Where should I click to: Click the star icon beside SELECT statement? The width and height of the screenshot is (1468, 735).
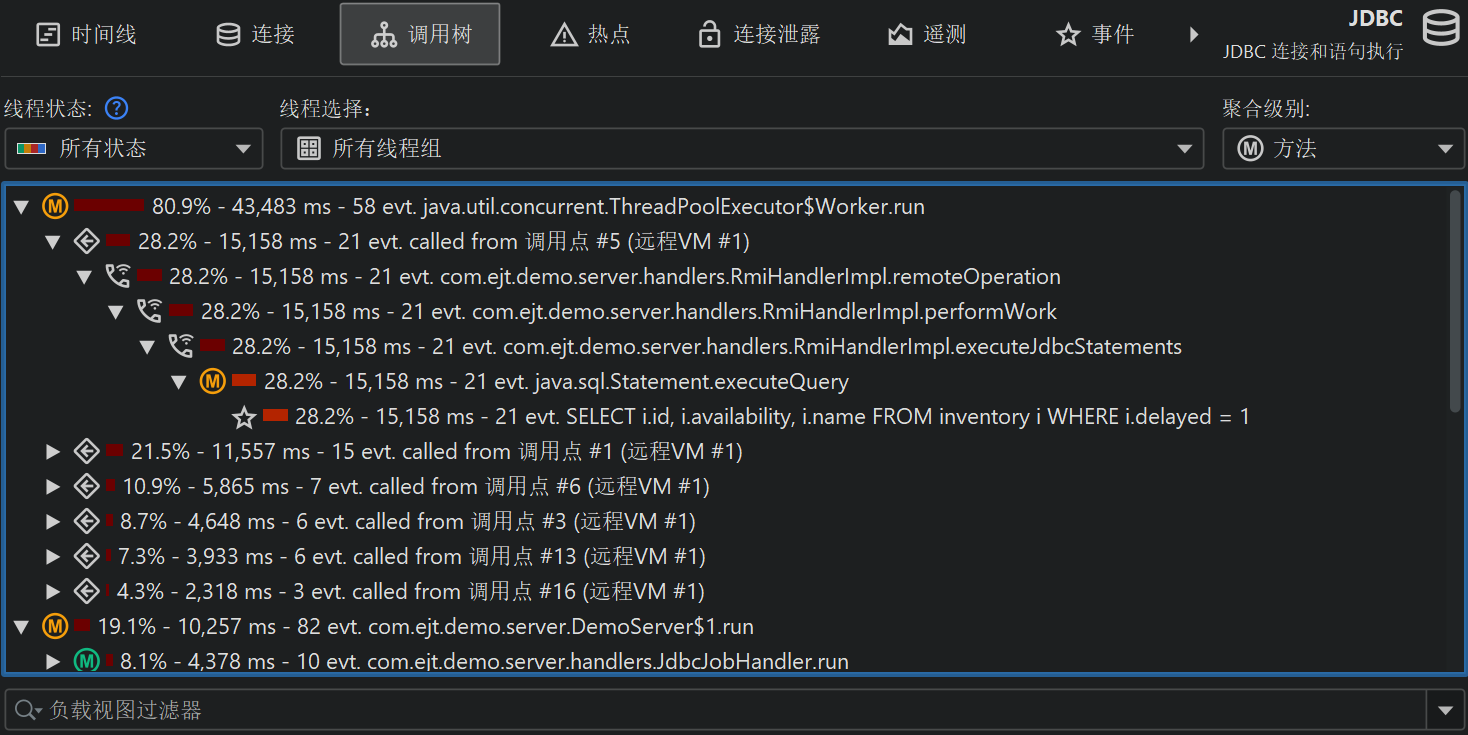[x=244, y=417]
